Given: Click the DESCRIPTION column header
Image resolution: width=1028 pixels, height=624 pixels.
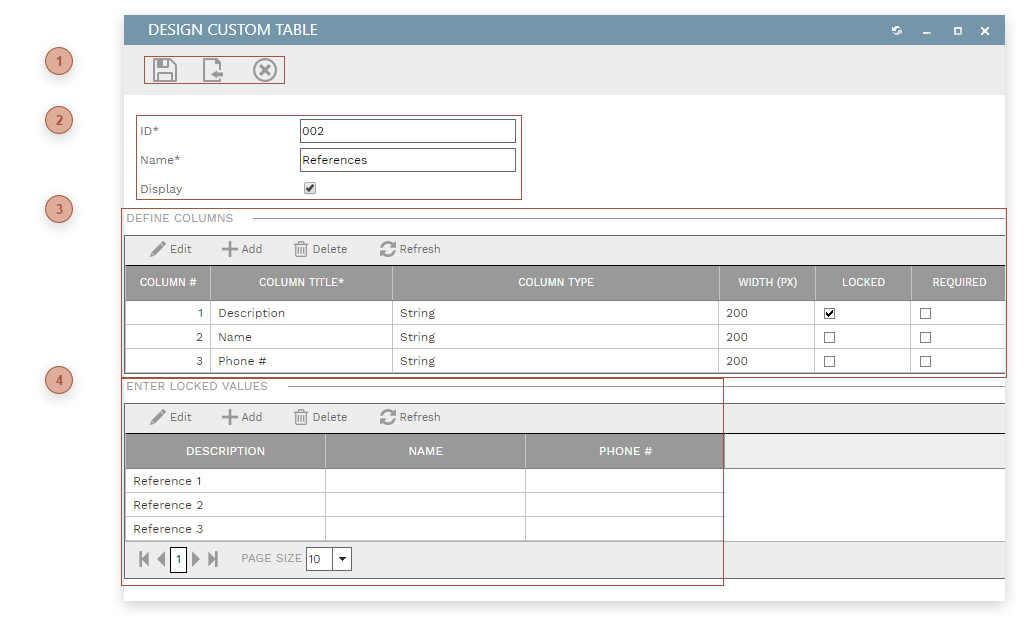Looking at the screenshot, I should [x=225, y=451].
